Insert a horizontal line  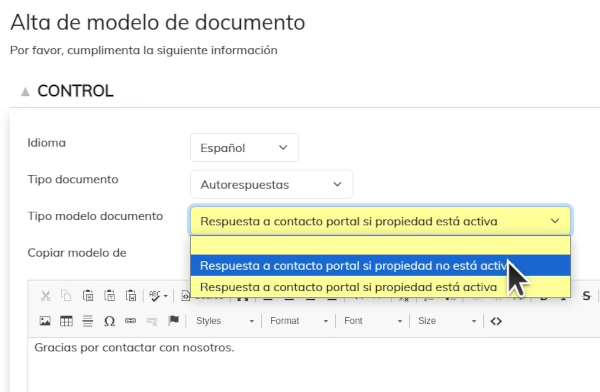(x=88, y=321)
